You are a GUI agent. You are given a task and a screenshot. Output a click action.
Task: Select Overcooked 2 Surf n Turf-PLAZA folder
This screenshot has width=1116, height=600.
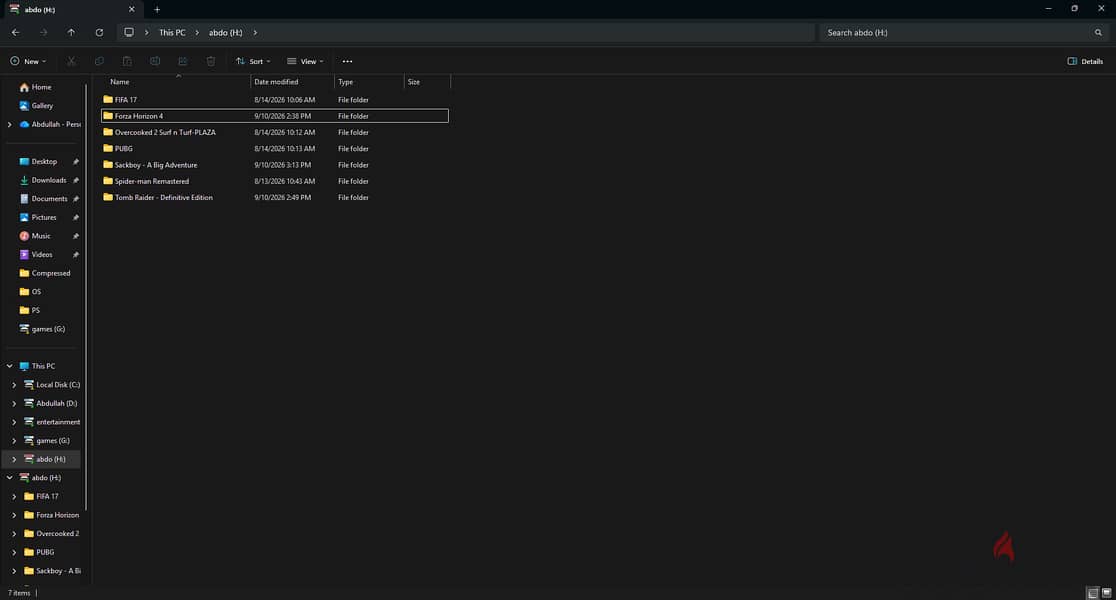(275, 132)
